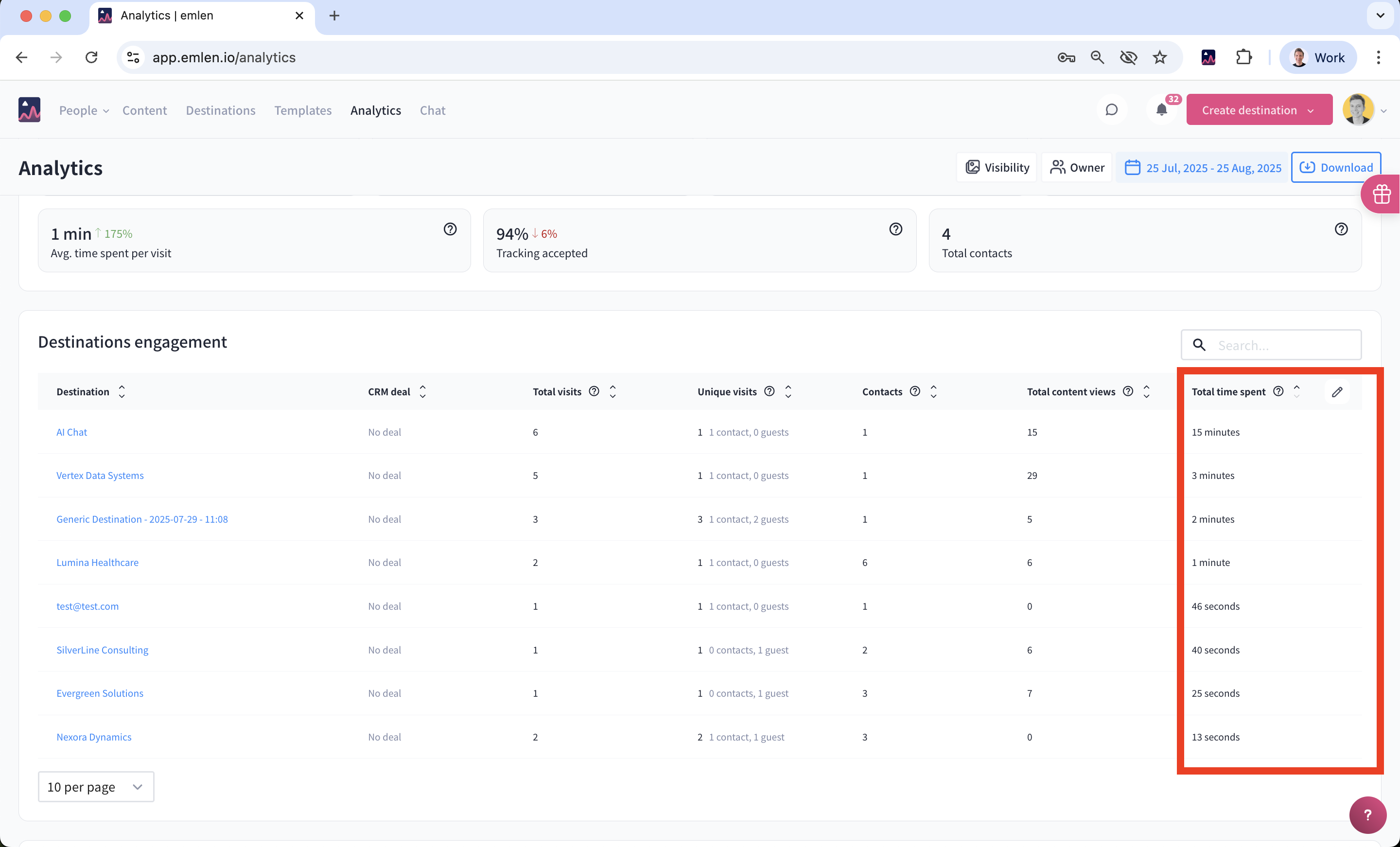
Task: Click the Download button
Action: pyautogui.click(x=1335, y=167)
